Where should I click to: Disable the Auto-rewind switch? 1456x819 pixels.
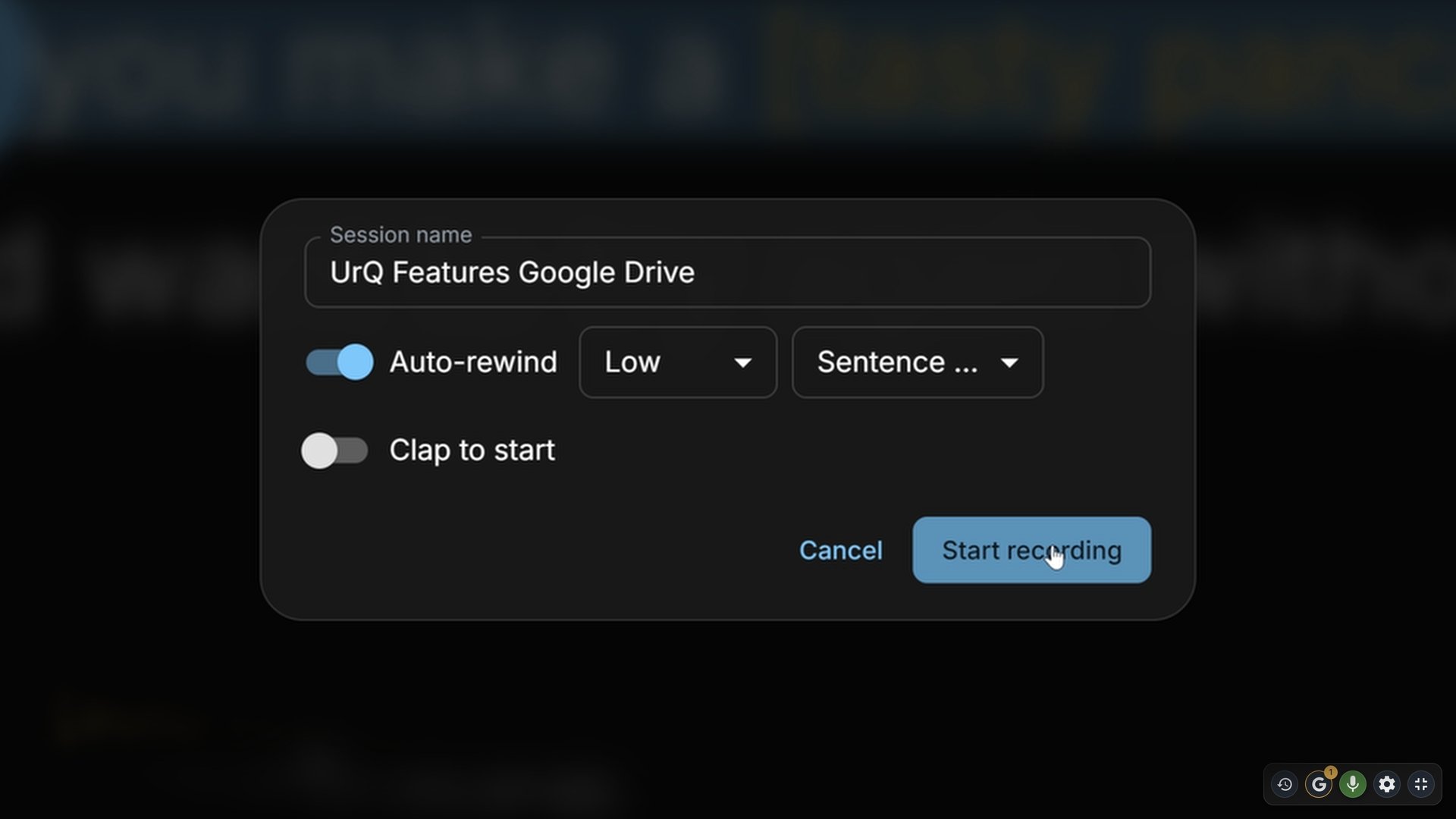coord(339,362)
